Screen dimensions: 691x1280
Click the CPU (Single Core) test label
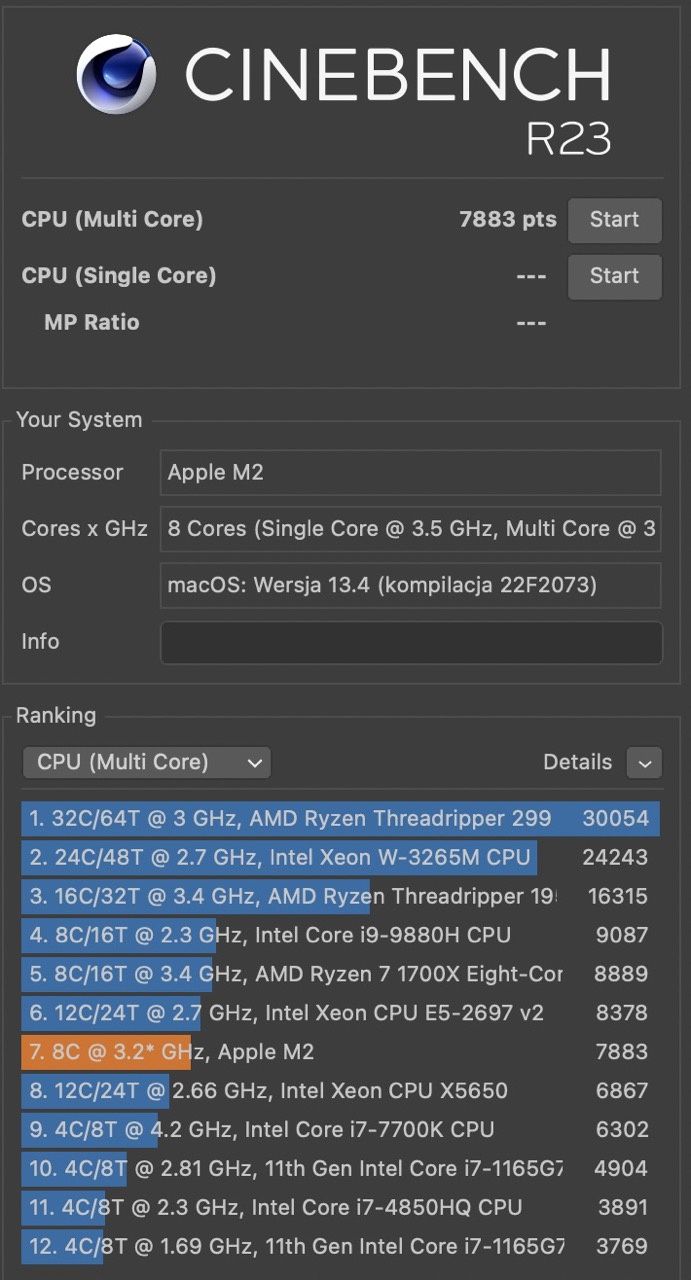pos(119,277)
